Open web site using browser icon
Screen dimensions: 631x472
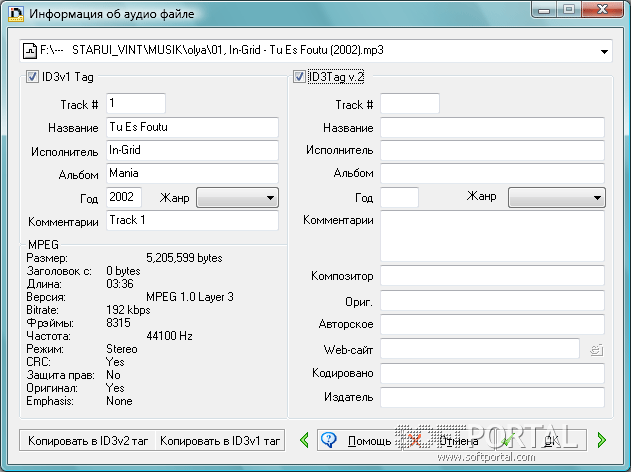click(596, 350)
